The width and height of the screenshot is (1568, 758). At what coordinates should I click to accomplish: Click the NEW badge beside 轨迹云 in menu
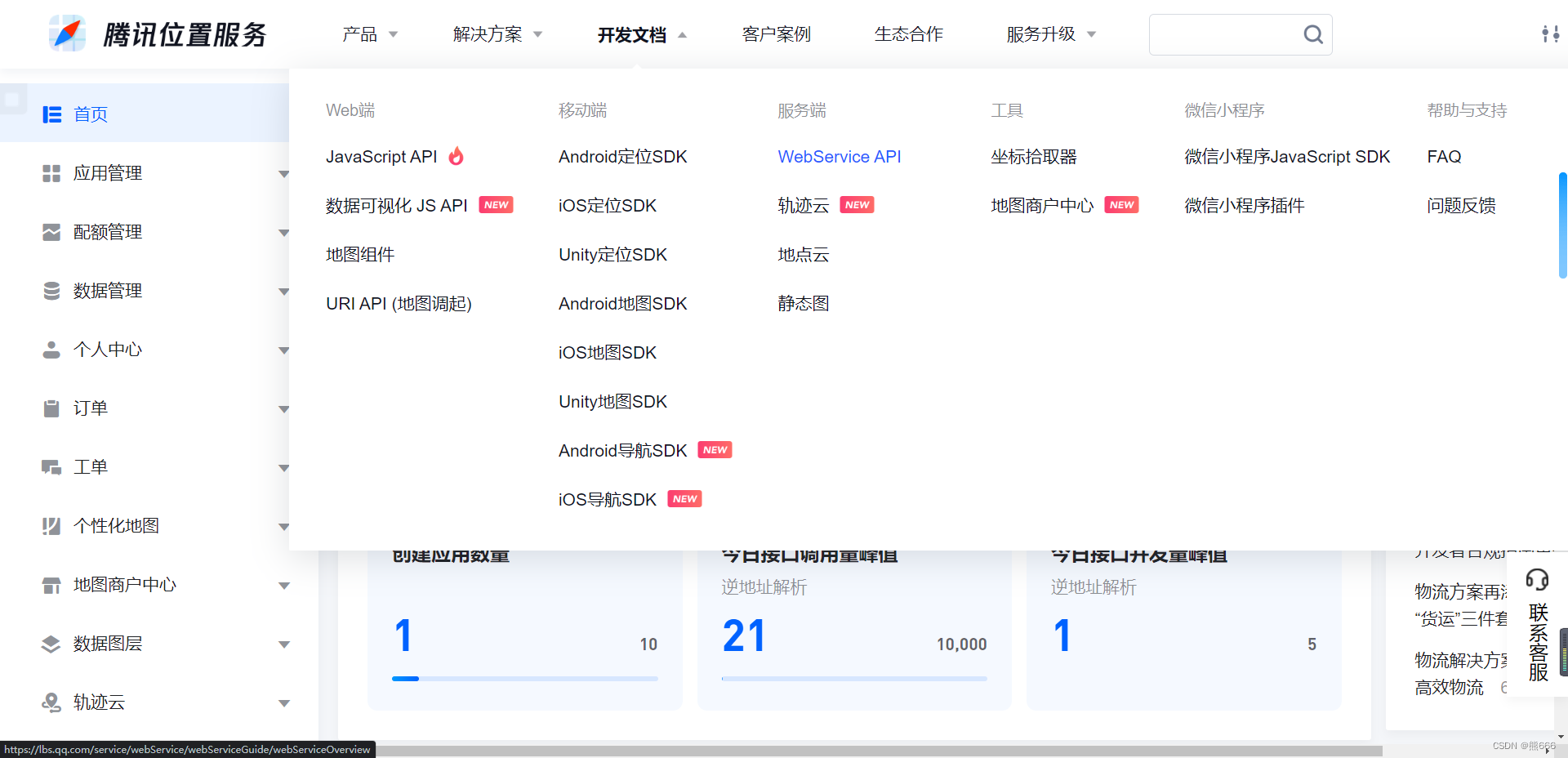coord(857,205)
